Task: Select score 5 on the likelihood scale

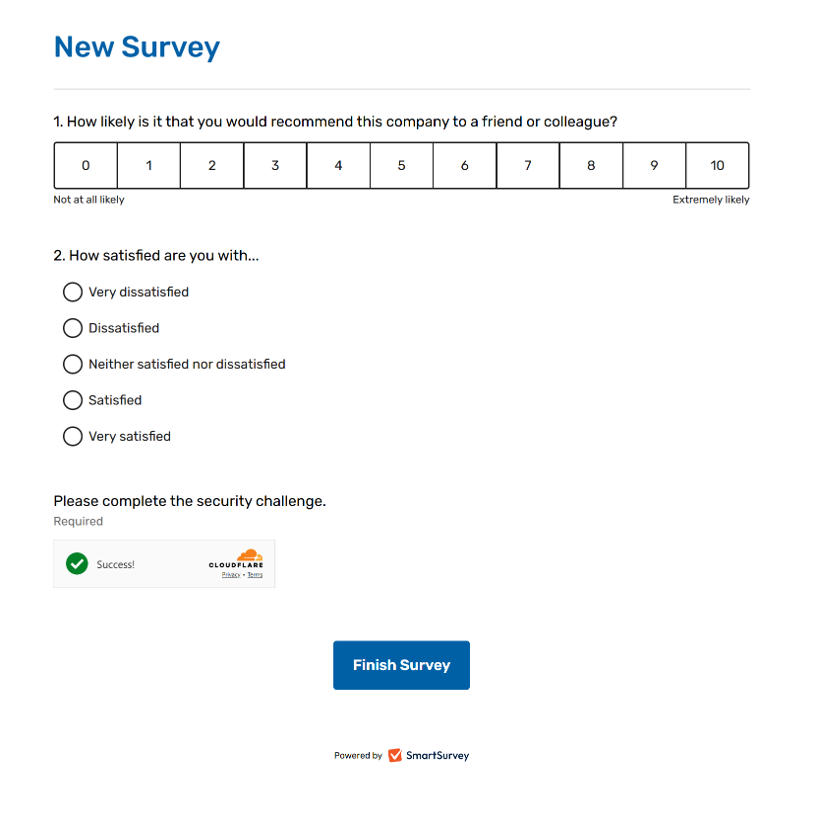Action: 401,166
